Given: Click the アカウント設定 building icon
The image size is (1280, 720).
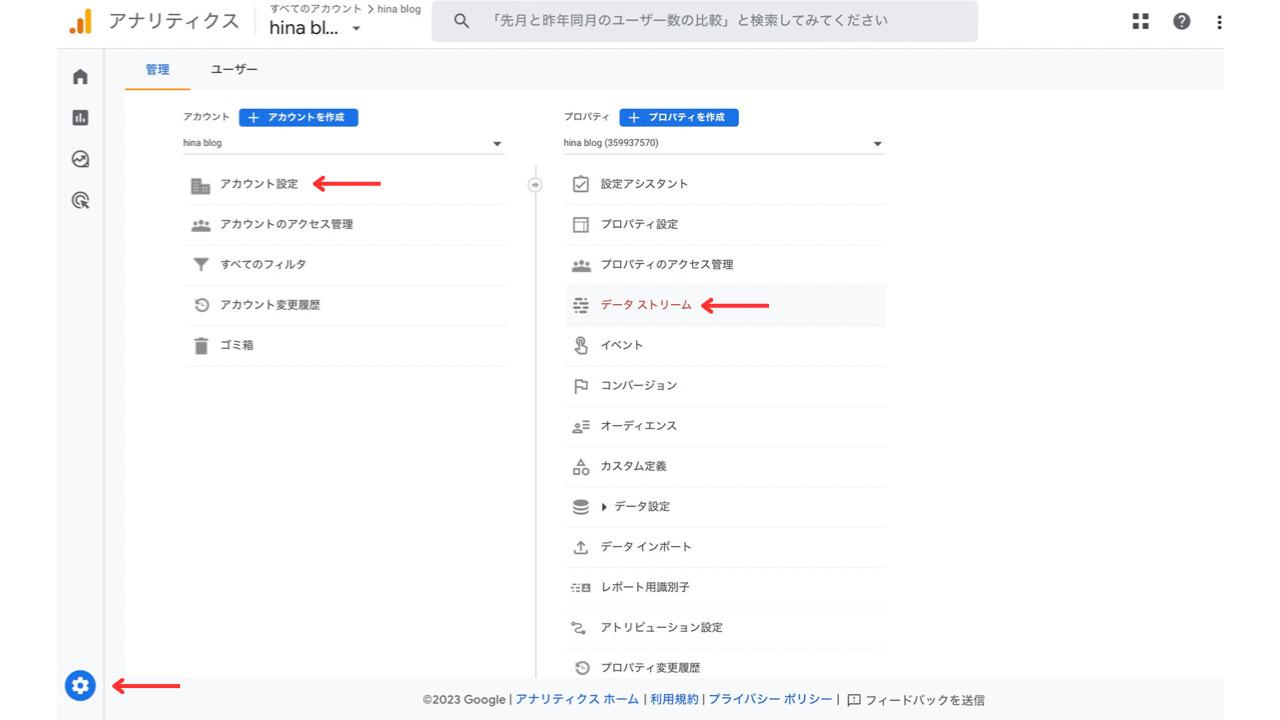Looking at the screenshot, I should click(x=201, y=185).
